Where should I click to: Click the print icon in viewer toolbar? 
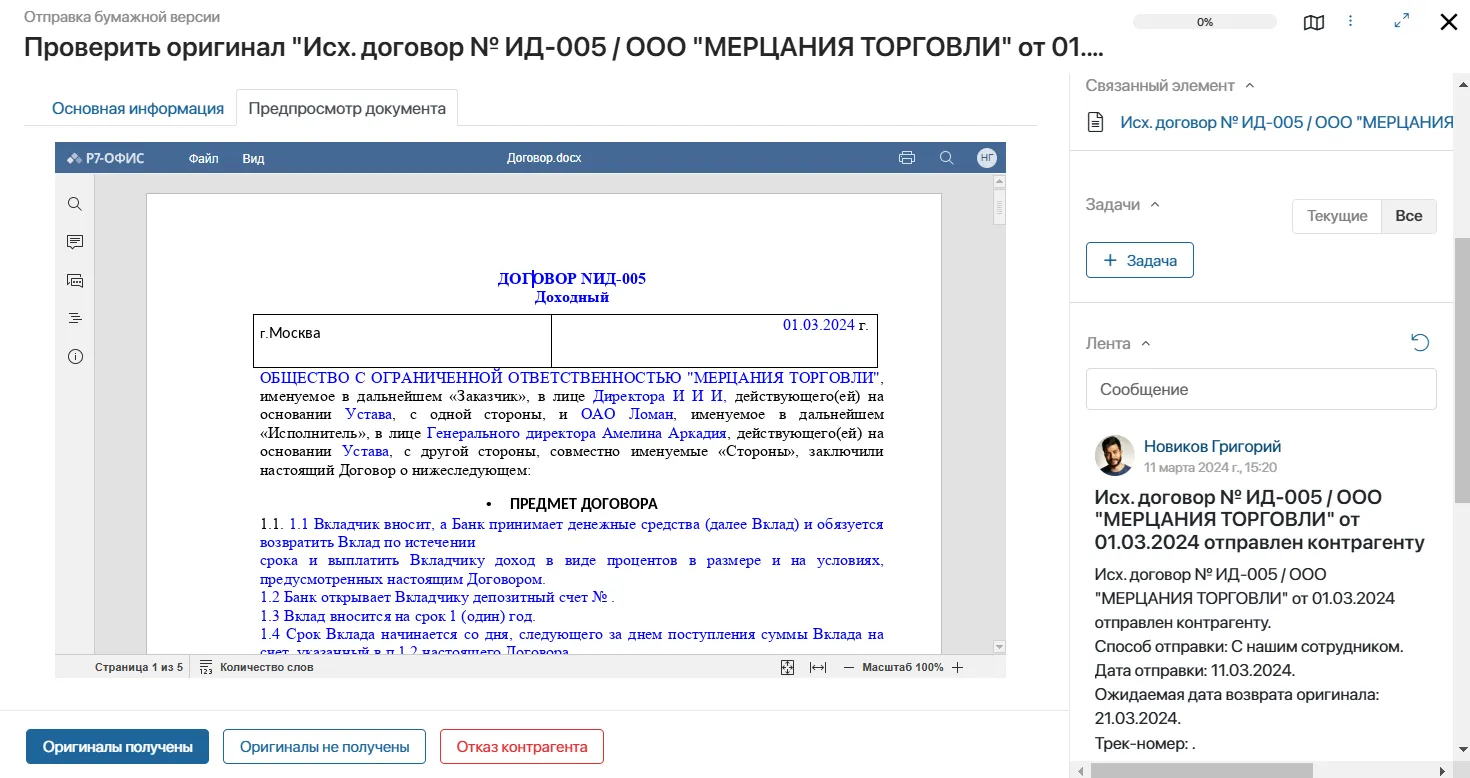point(906,157)
